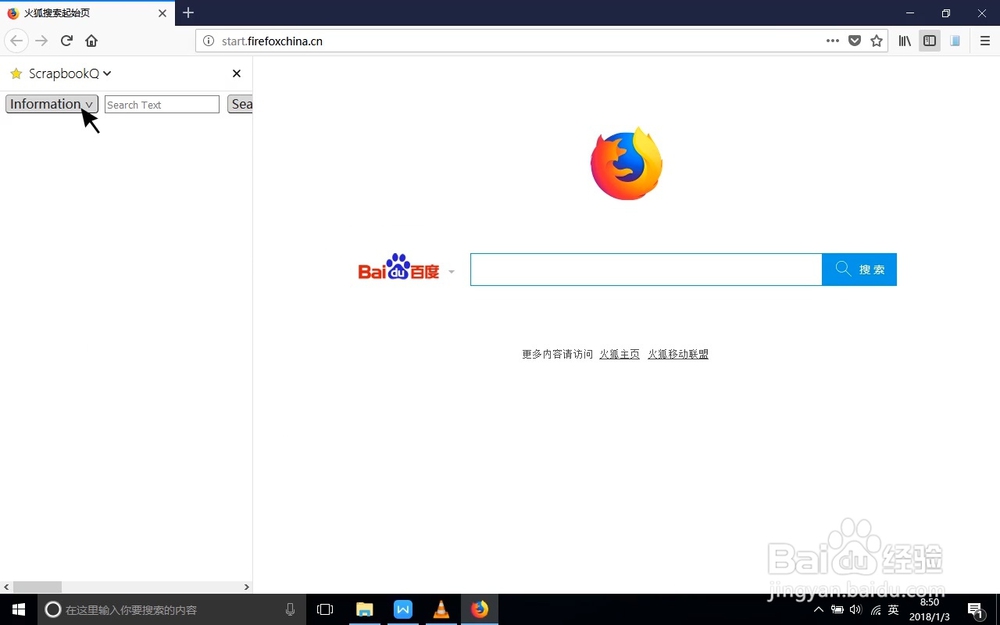The height and width of the screenshot is (625, 1000).
Task: Open the clock showing 8:50
Action: tap(929, 610)
